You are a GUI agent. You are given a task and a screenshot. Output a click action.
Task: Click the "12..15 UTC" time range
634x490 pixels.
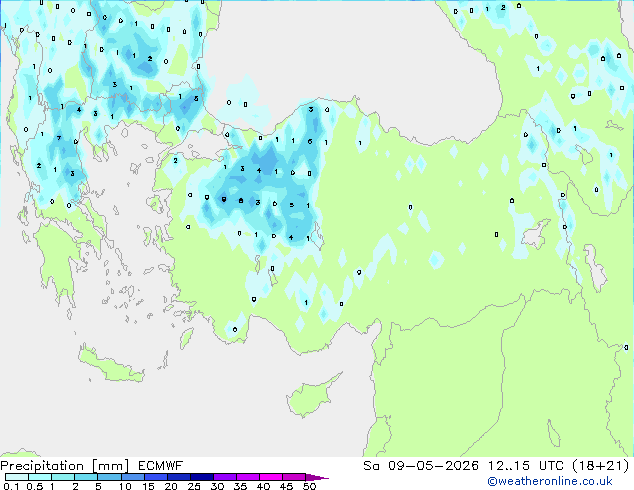tap(525, 466)
